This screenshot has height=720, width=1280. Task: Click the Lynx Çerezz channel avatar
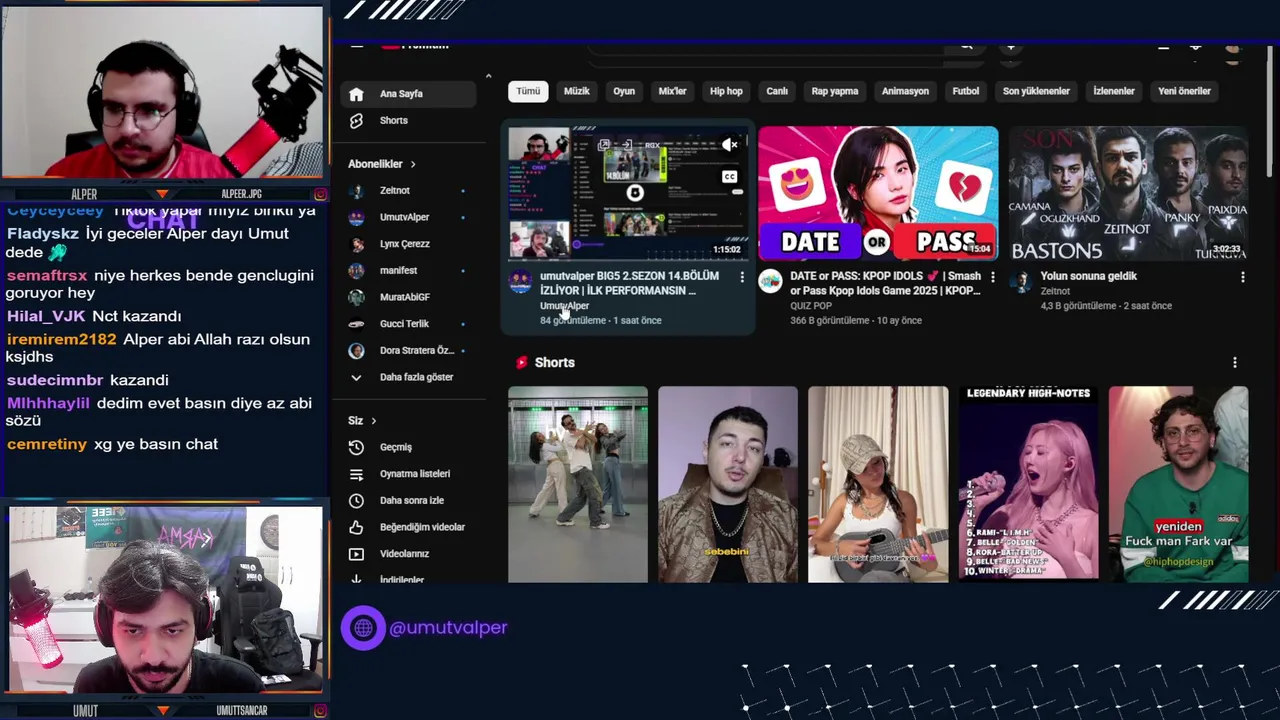click(x=356, y=244)
